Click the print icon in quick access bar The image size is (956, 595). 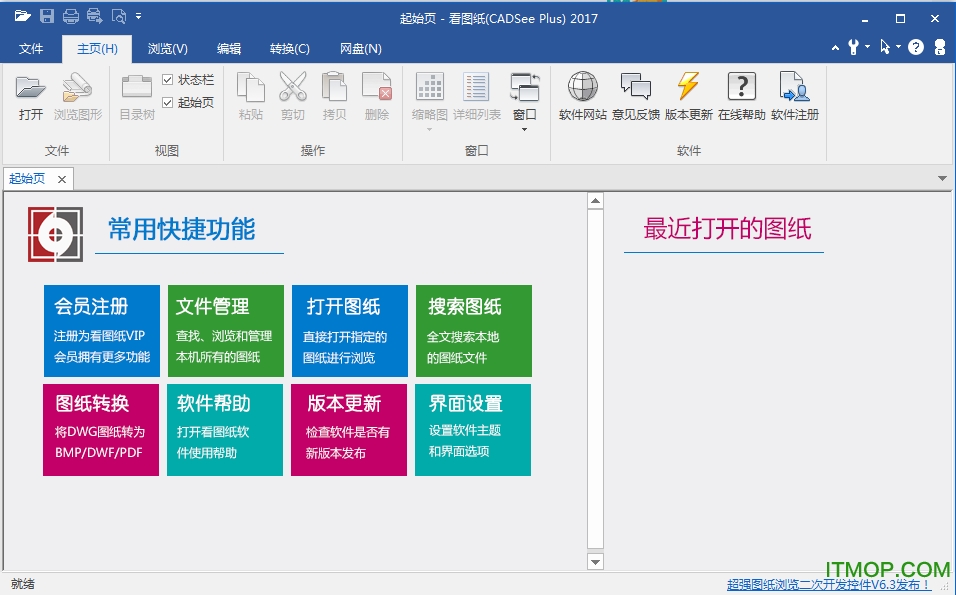(x=71, y=16)
